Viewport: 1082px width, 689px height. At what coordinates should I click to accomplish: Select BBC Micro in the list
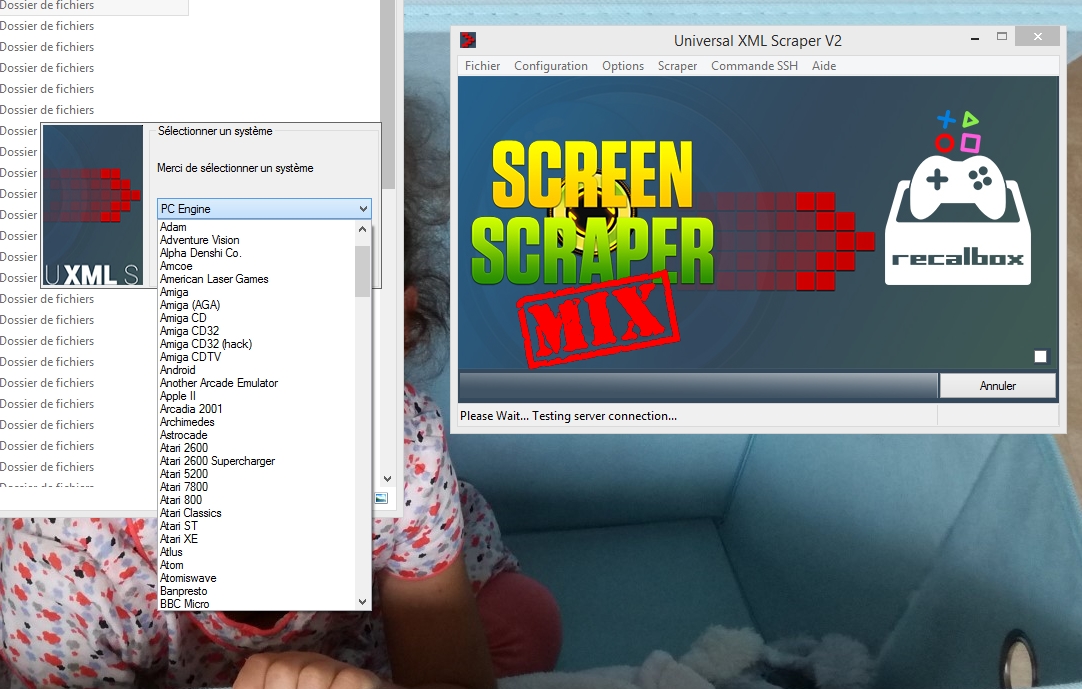coord(257,604)
